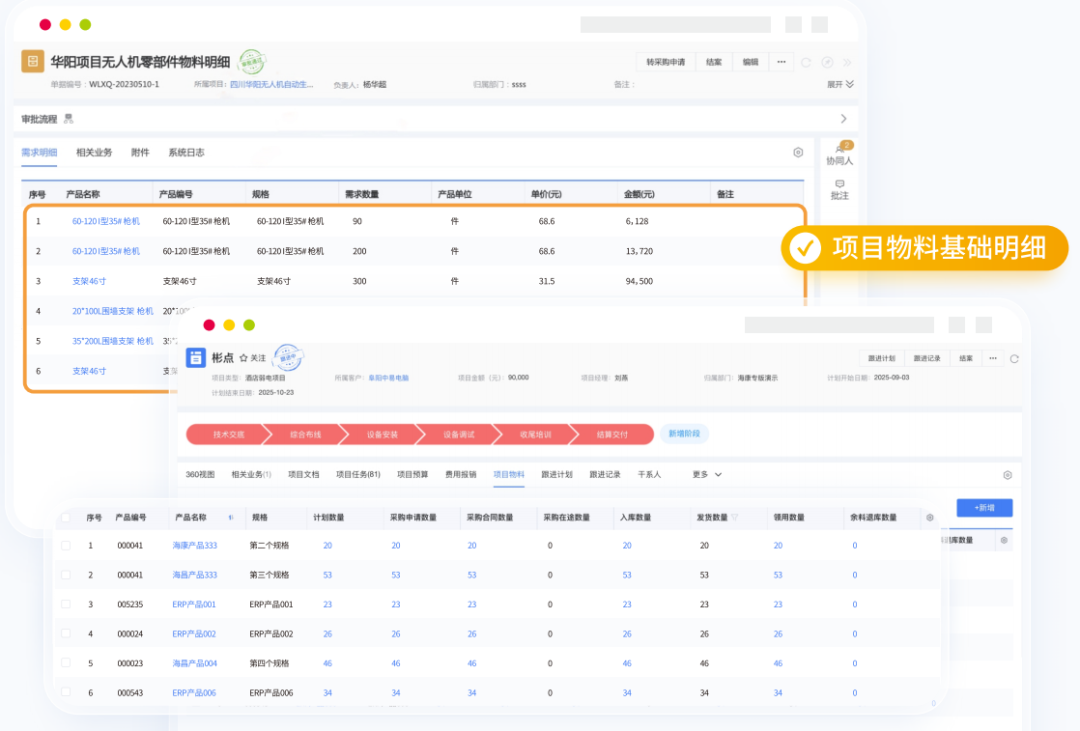This screenshot has height=731, width=1080.
Task: Click amount 94,500 in 支架46寸 row
Action: click(x=639, y=281)
